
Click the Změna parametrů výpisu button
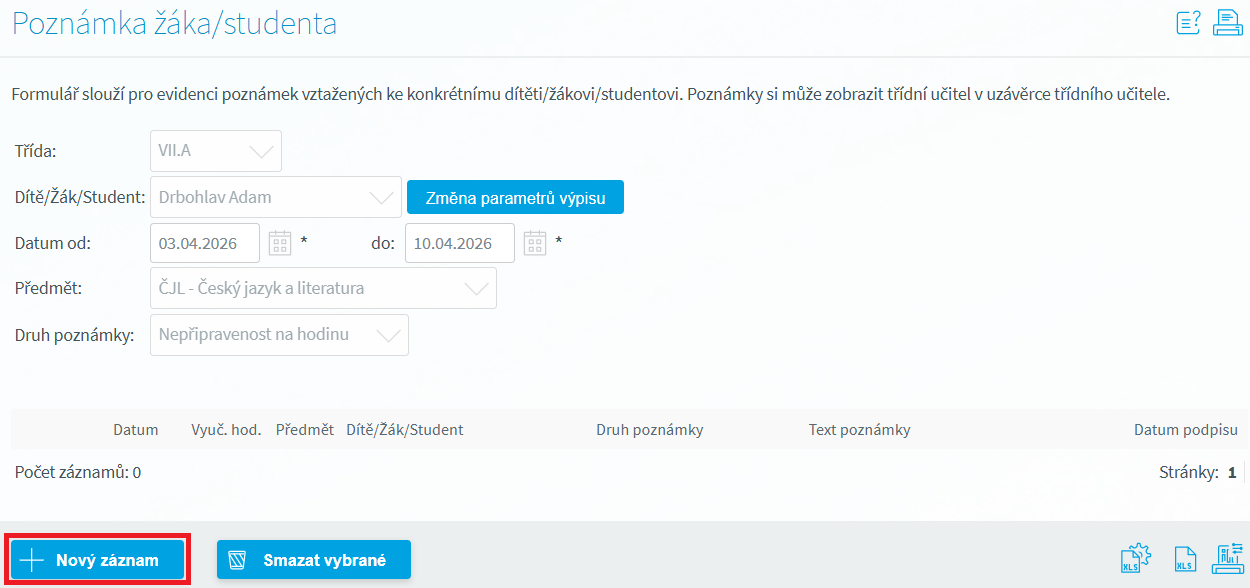[x=515, y=198]
